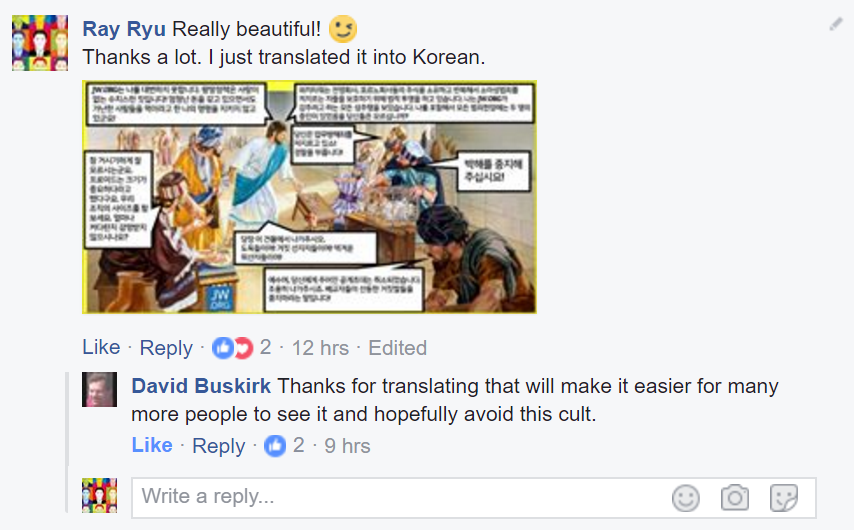Open David Buskirk's profile name link
This screenshot has width=854, height=530.
point(201,386)
